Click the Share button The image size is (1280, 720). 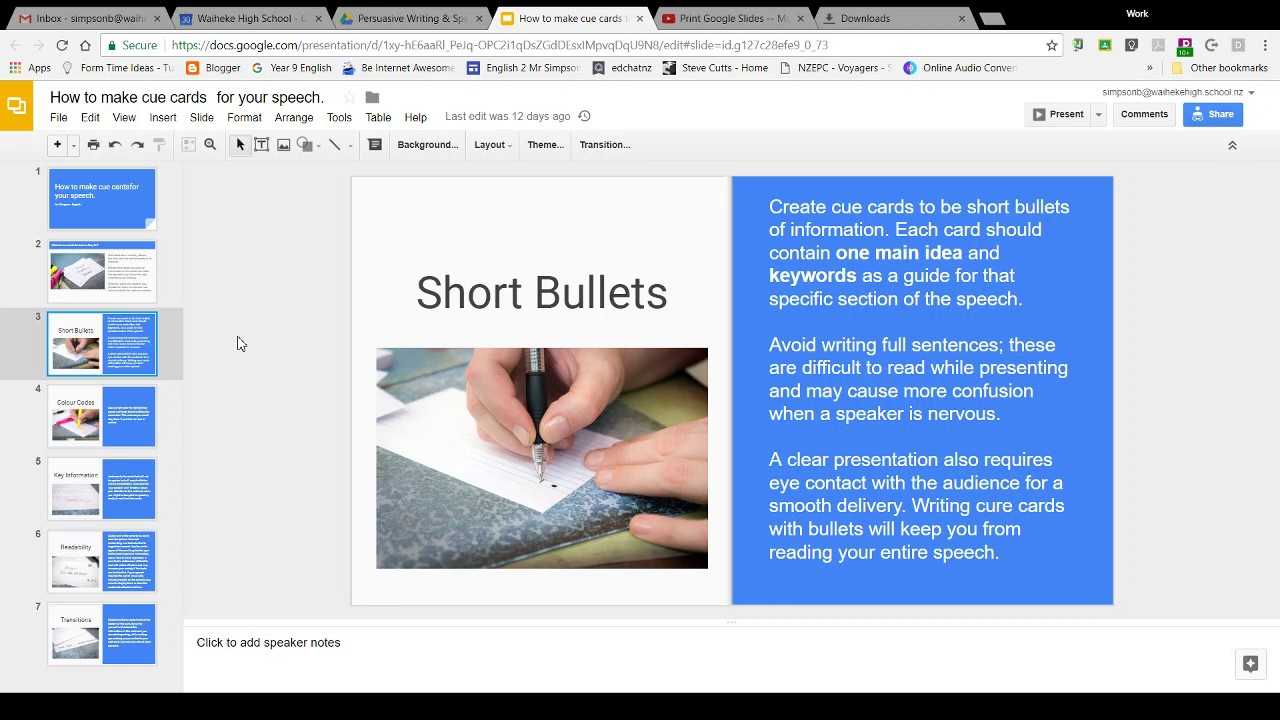(1212, 114)
